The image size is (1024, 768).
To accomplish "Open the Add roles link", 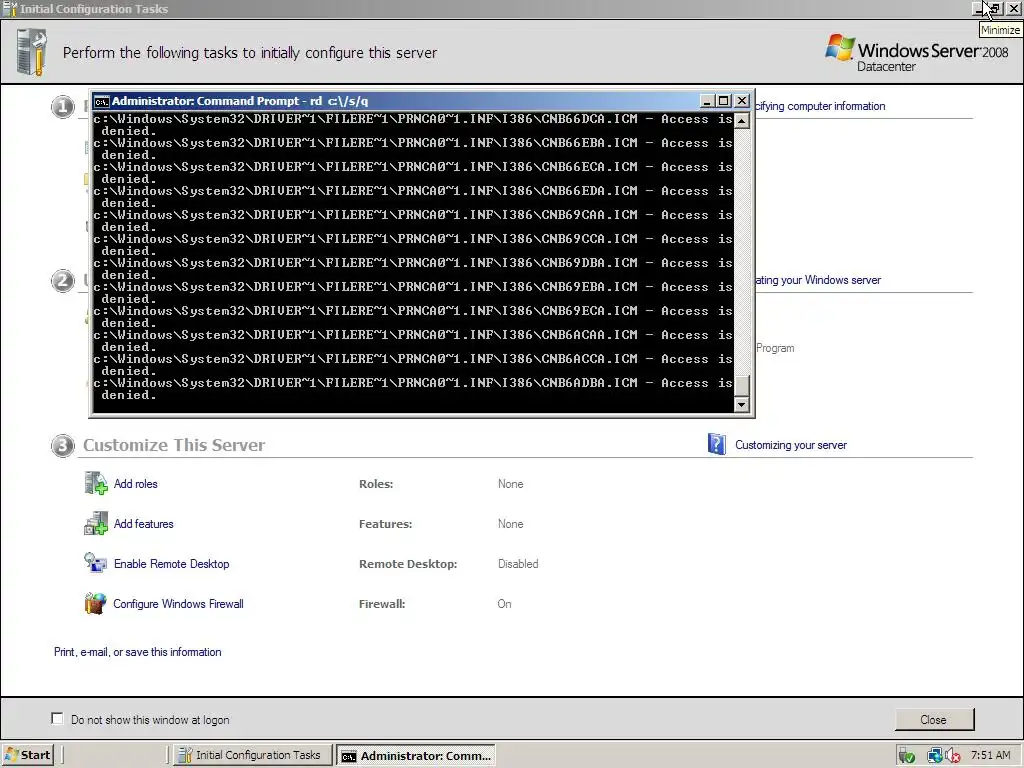I will pyautogui.click(x=136, y=484).
